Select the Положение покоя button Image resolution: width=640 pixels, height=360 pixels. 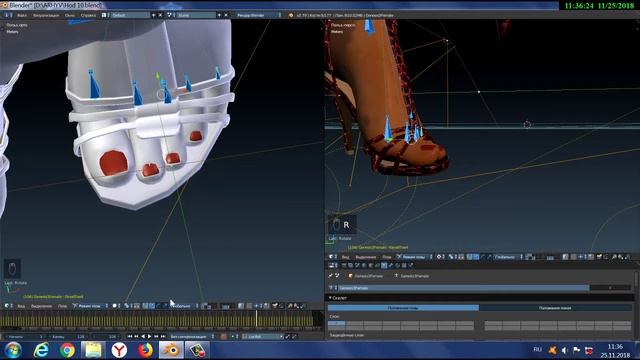tap(556, 308)
